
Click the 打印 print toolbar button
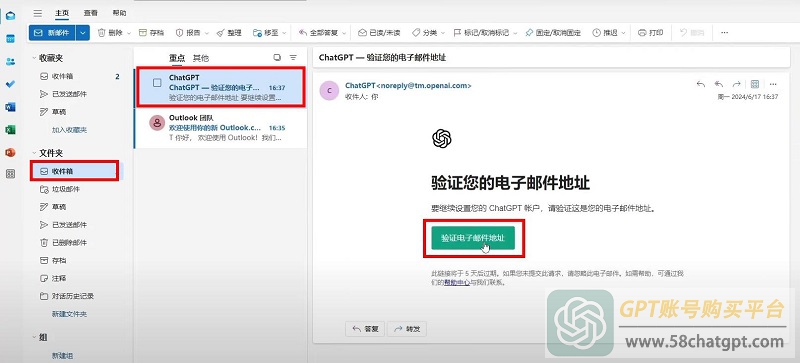[x=651, y=33]
